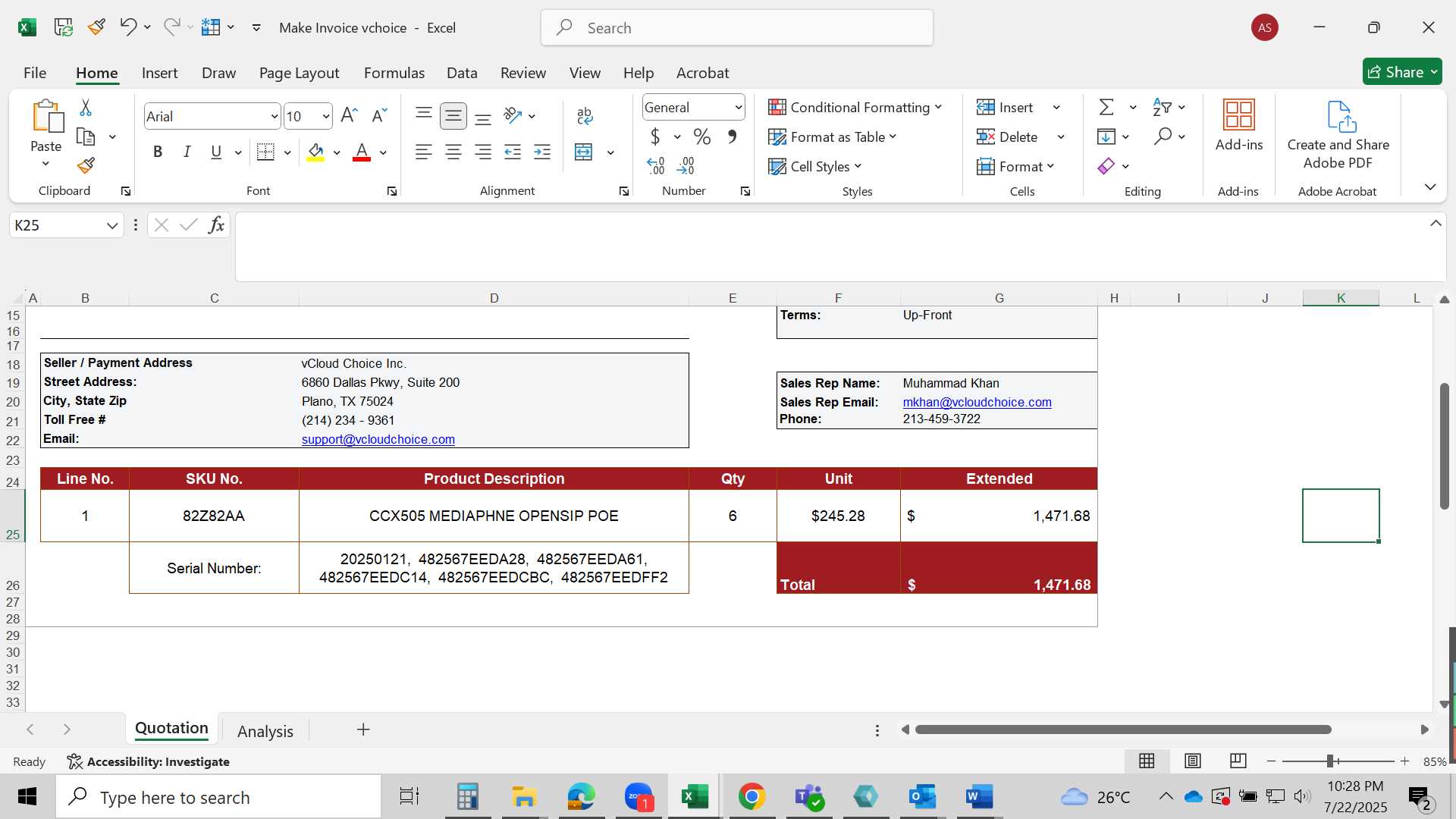Viewport: 1456px width, 819px height.
Task: Click Accessibility: Investigate in status bar
Action: [x=149, y=761]
